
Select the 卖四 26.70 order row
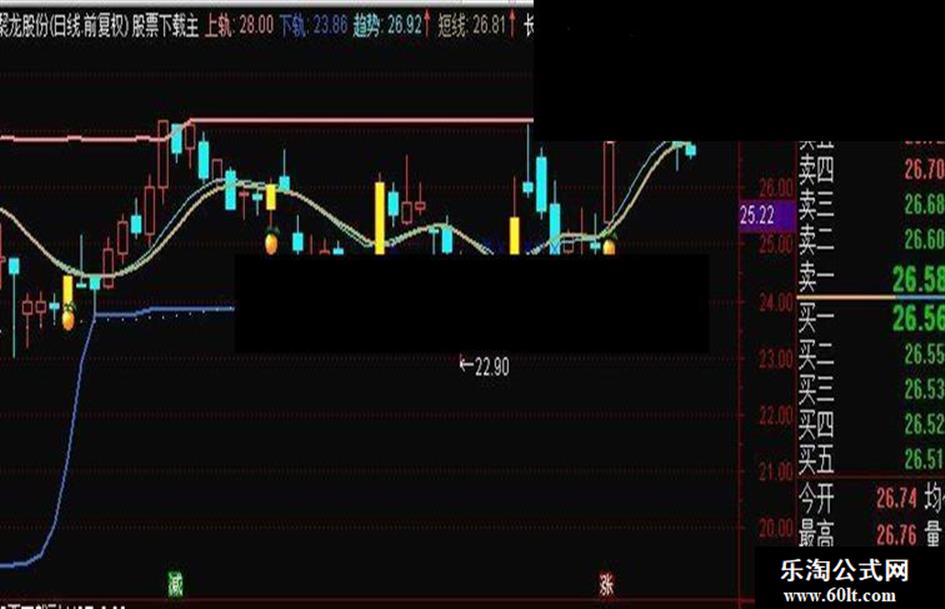pos(871,170)
